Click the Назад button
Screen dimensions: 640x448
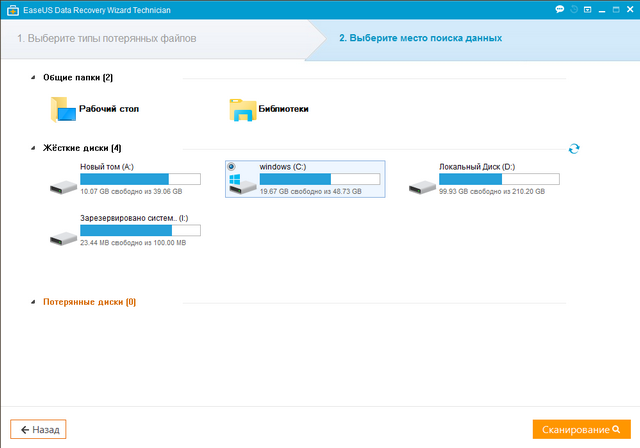38,429
